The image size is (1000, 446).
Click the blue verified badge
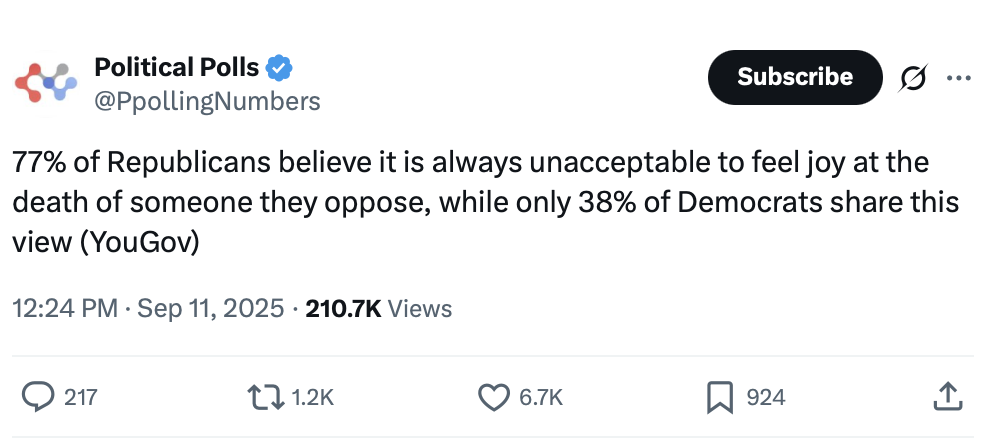coord(280,68)
